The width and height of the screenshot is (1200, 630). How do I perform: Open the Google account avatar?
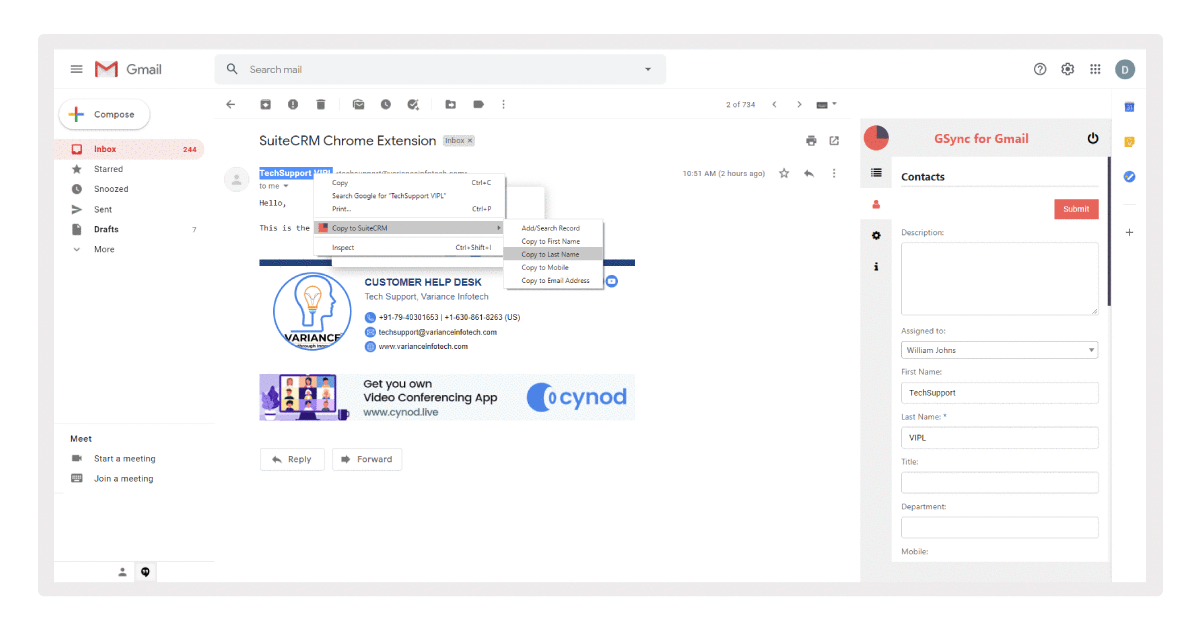pos(1125,69)
